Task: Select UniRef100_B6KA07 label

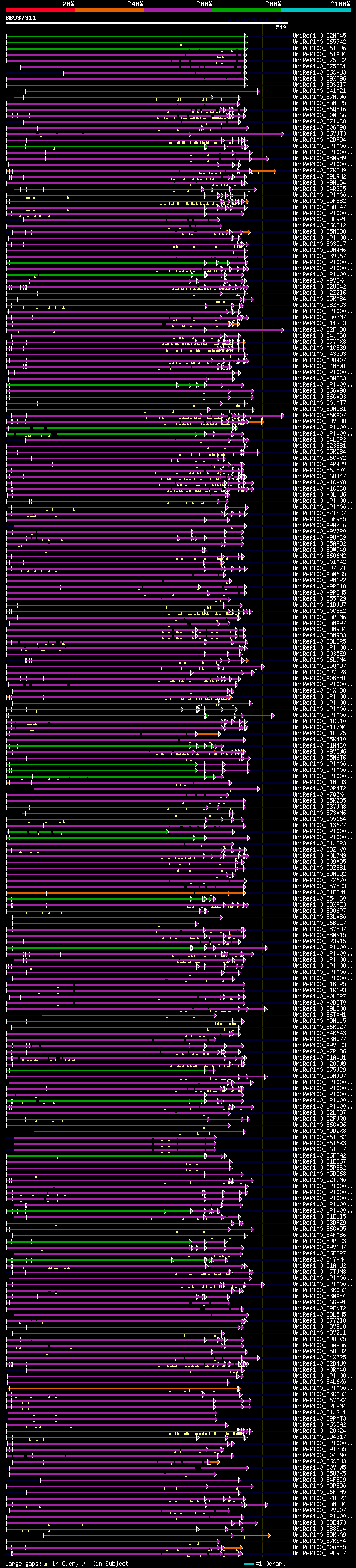Action: pyautogui.click(x=319, y=415)
